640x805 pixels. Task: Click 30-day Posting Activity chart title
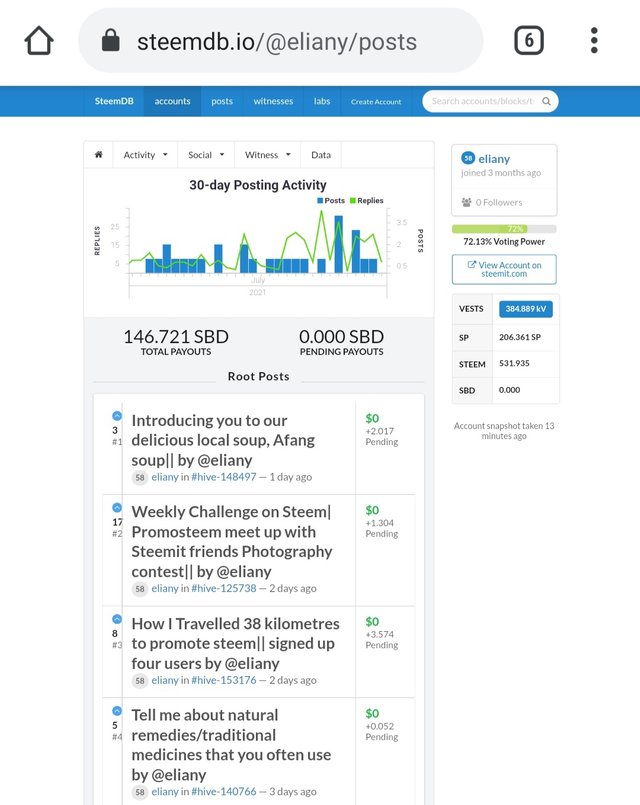click(258, 185)
